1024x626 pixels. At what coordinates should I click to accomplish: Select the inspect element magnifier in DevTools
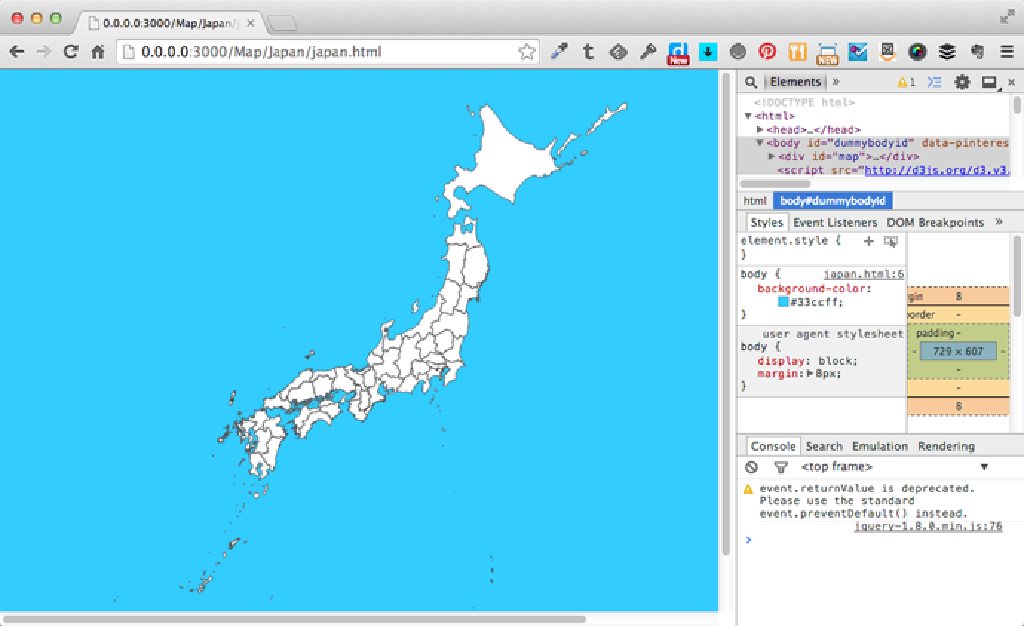(751, 82)
